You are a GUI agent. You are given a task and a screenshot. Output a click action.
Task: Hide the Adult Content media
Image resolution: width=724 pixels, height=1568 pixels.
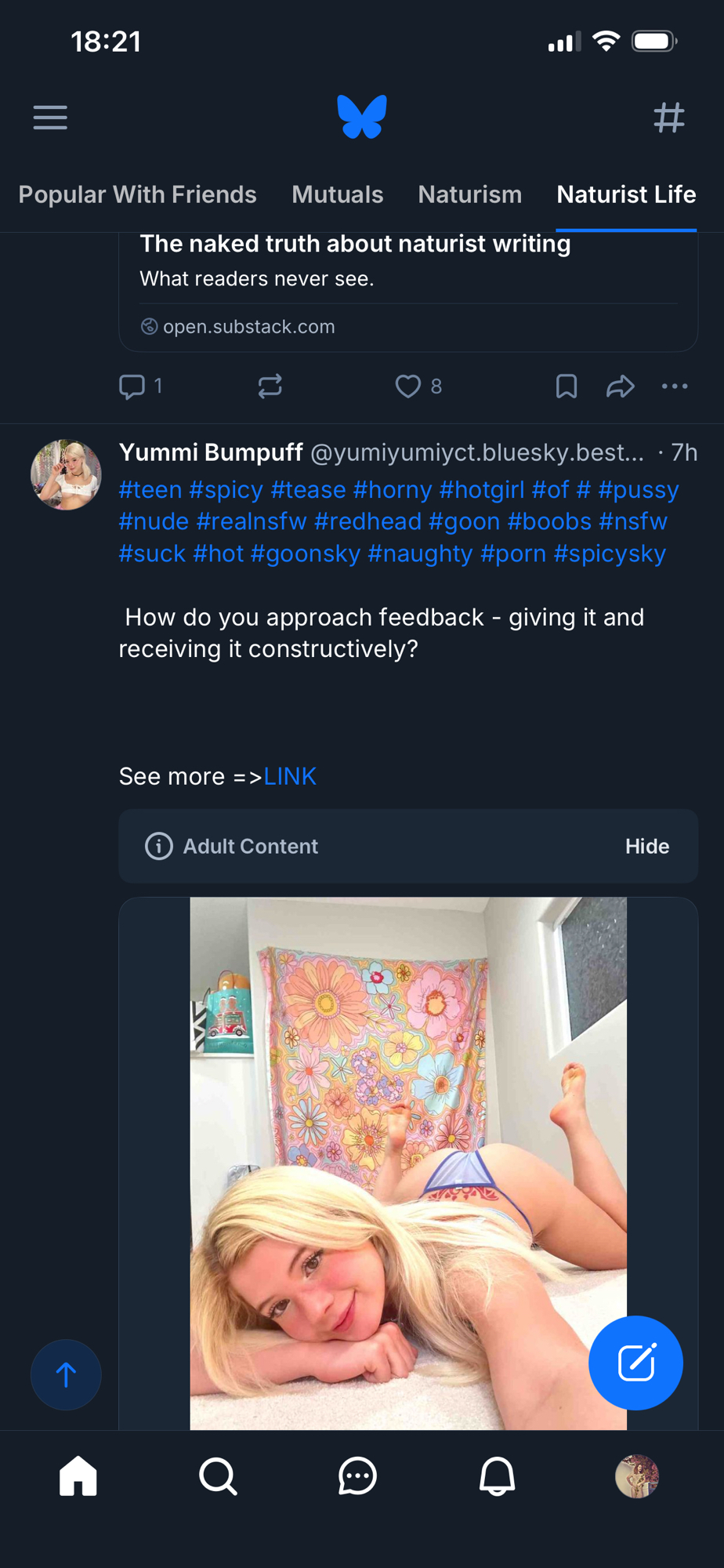(646, 847)
